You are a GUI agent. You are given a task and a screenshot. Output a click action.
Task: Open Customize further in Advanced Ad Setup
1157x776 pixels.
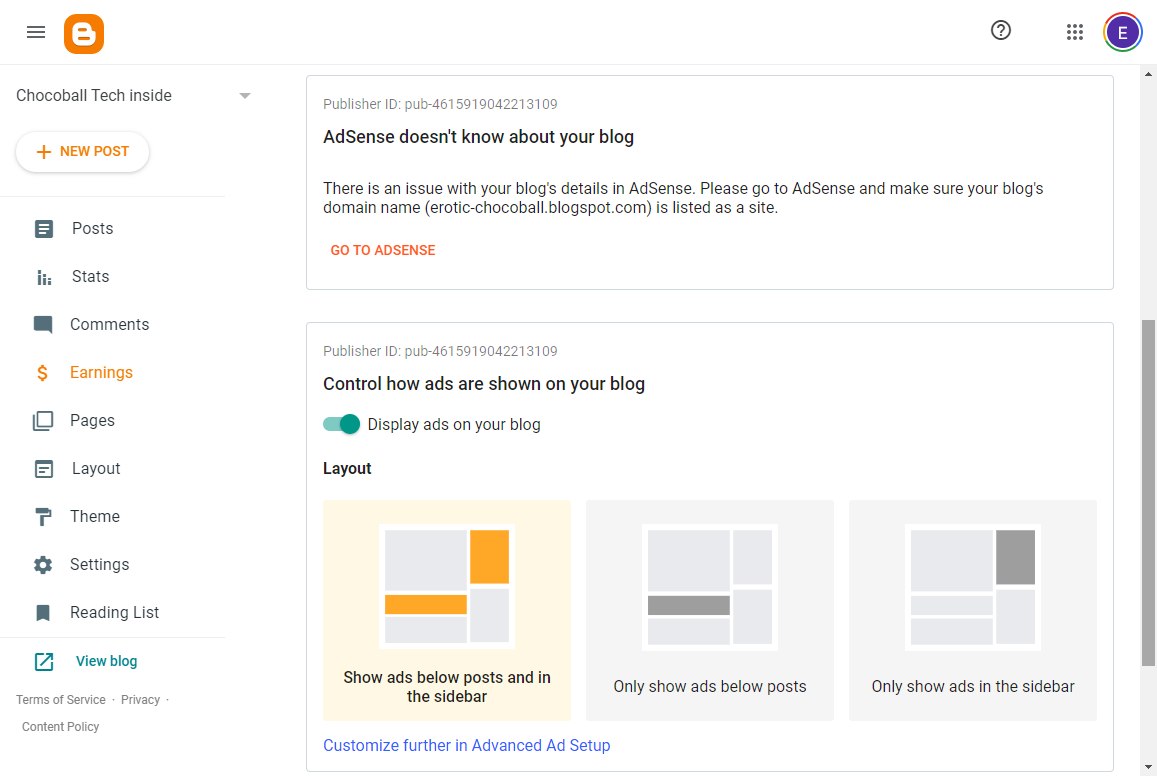466,745
